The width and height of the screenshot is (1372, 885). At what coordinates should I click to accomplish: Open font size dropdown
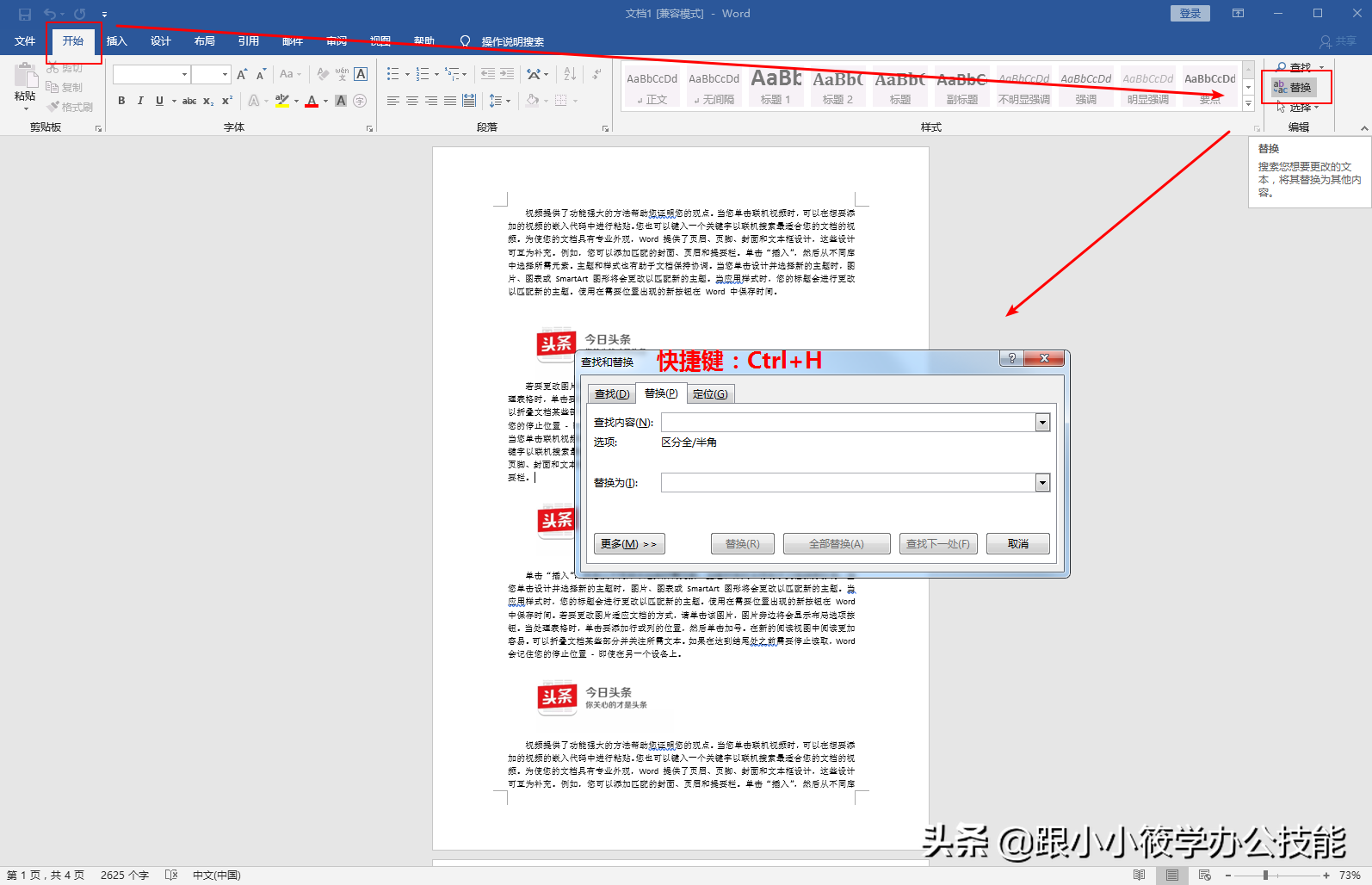(225, 75)
